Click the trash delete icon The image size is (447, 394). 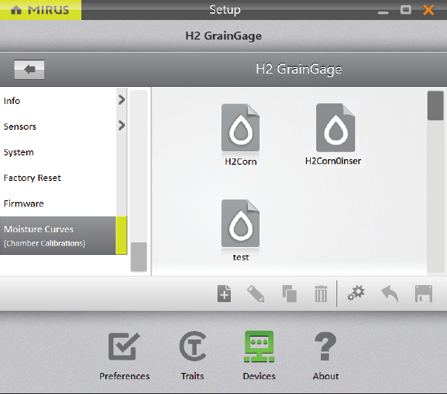[321, 294]
